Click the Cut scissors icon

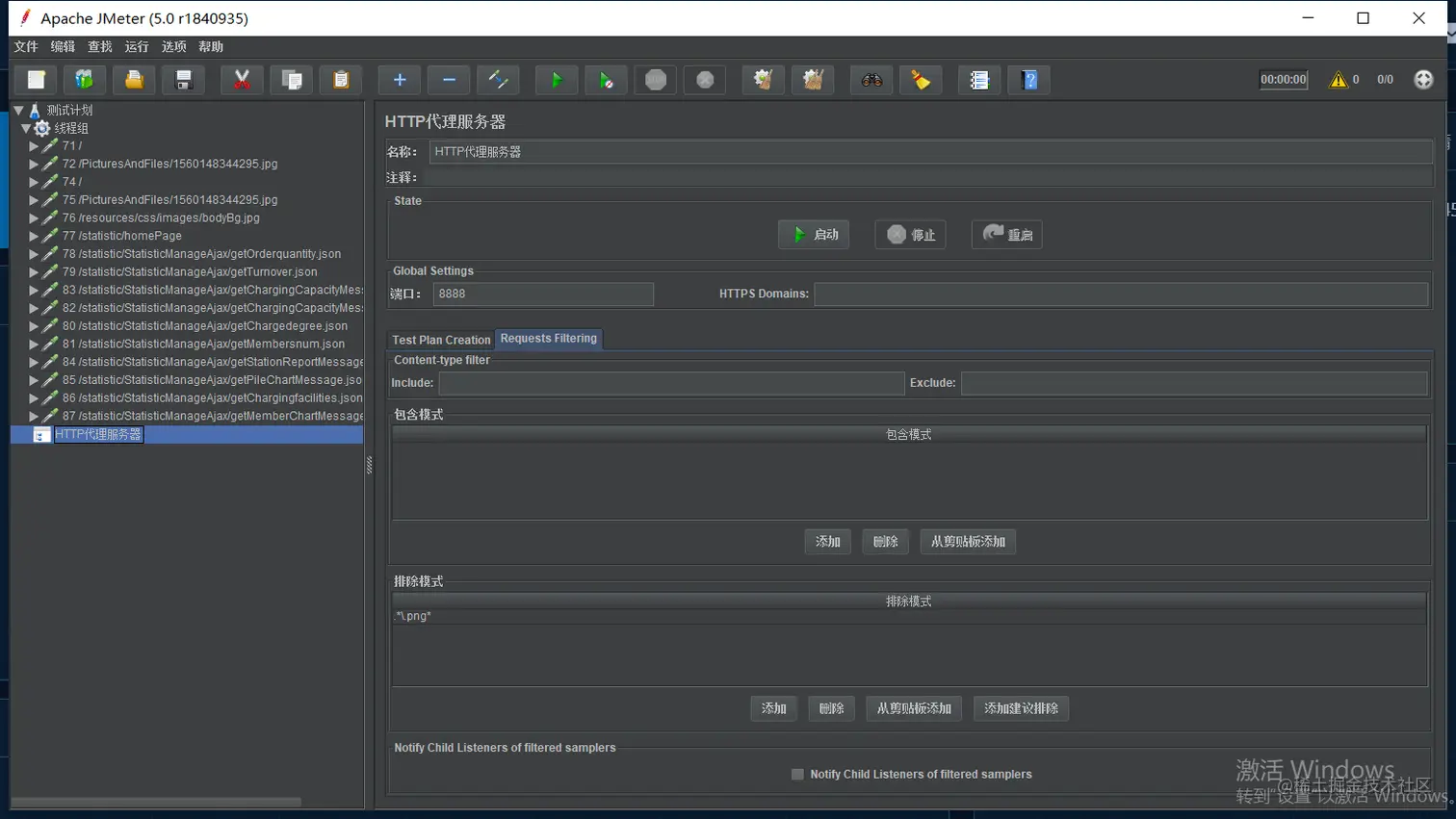click(x=242, y=80)
